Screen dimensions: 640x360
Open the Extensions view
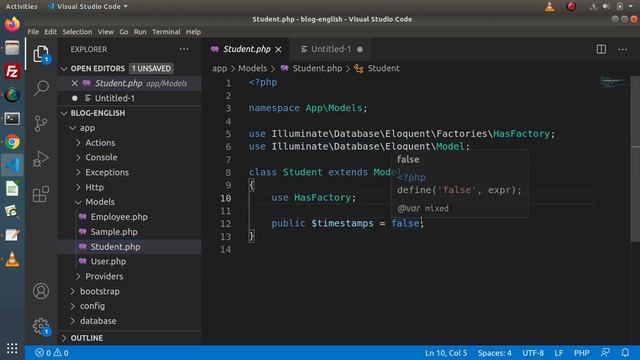coord(41,194)
